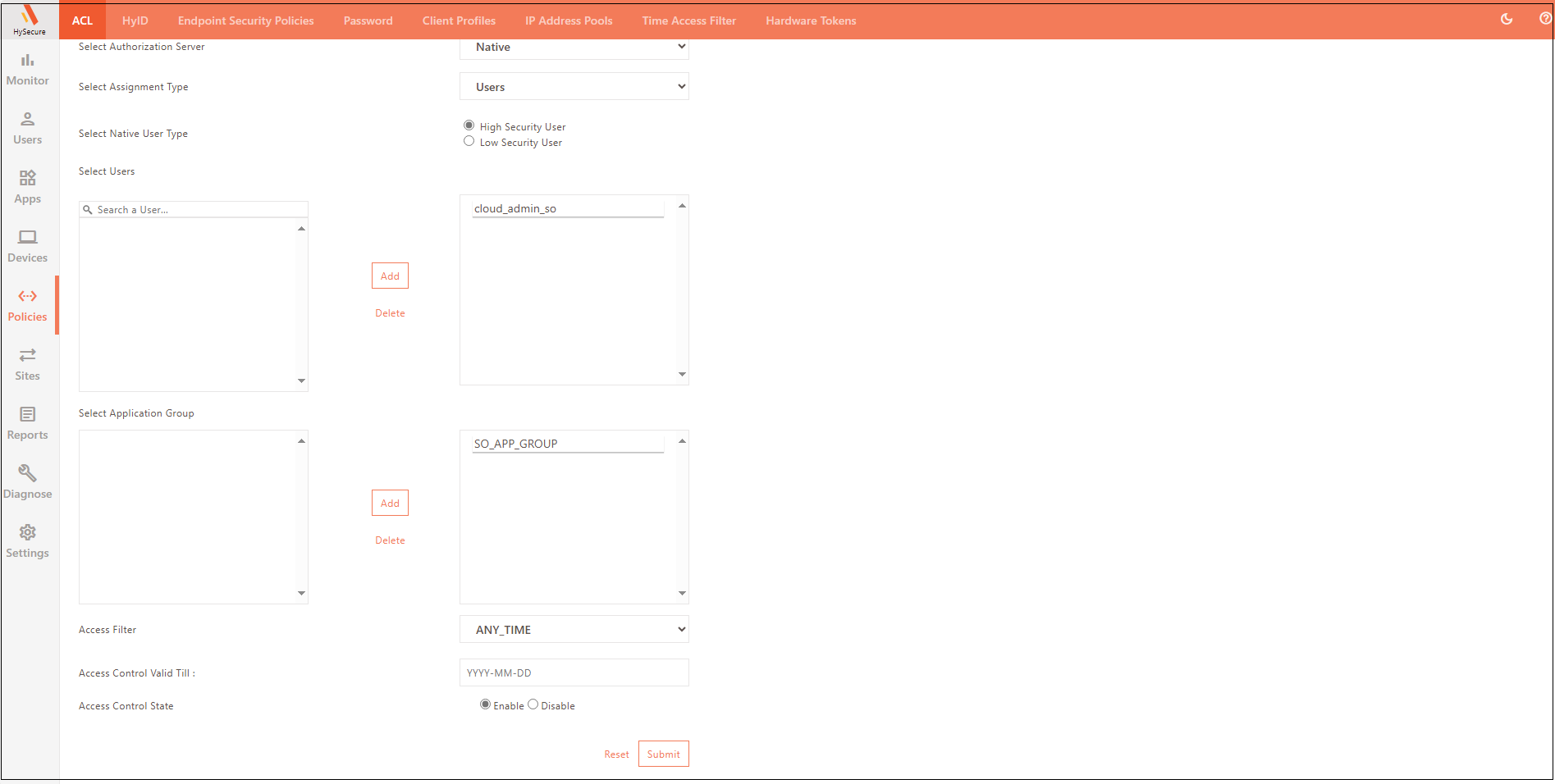The height and width of the screenshot is (784, 1555).
Task: Select the High Security User option
Action: tap(469, 125)
